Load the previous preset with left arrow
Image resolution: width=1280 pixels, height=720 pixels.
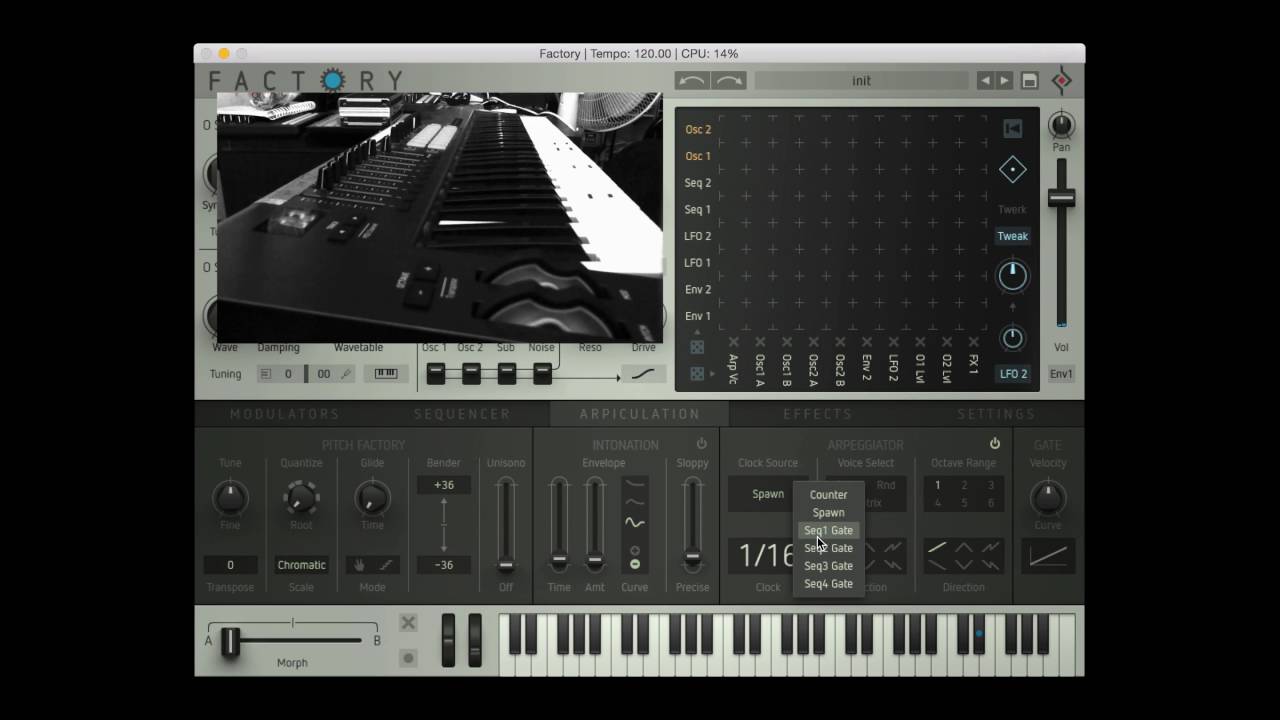pyautogui.click(x=985, y=81)
